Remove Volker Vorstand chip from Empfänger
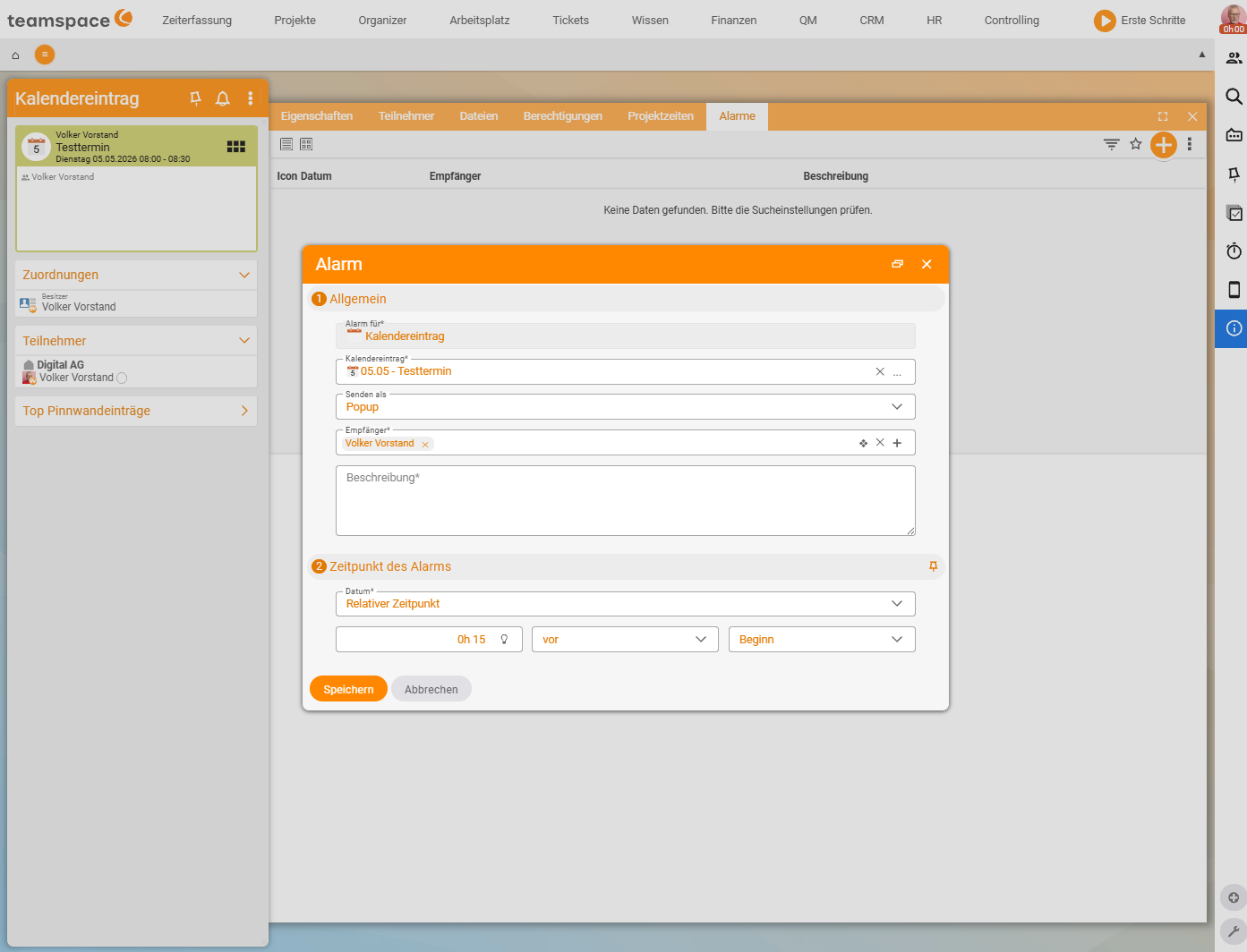The width and height of the screenshot is (1247, 952). pos(425,444)
